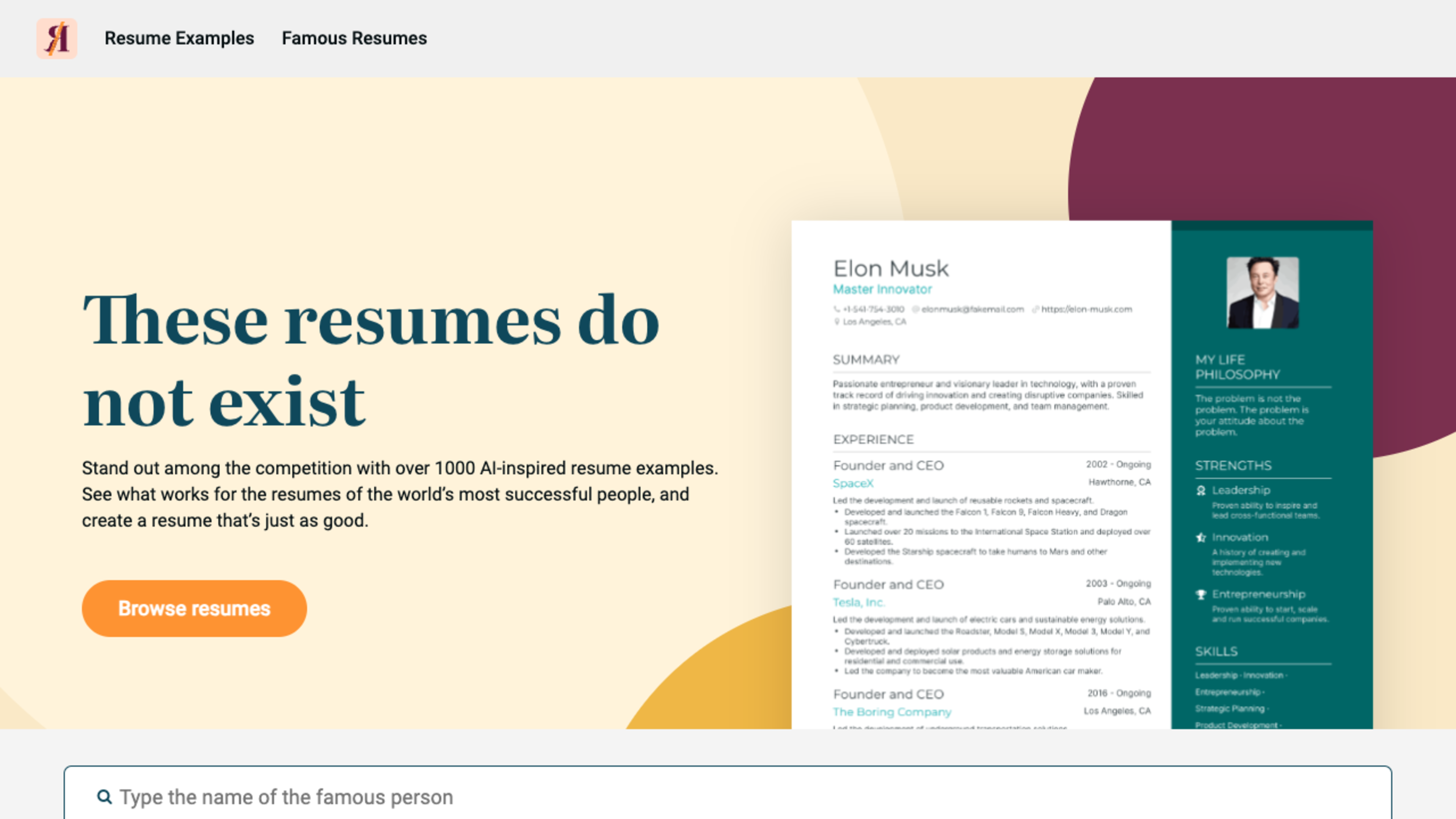The width and height of the screenshot is (1456, 819).
Task: Open the Famous Resumes menu item
Action: [355, 38]
